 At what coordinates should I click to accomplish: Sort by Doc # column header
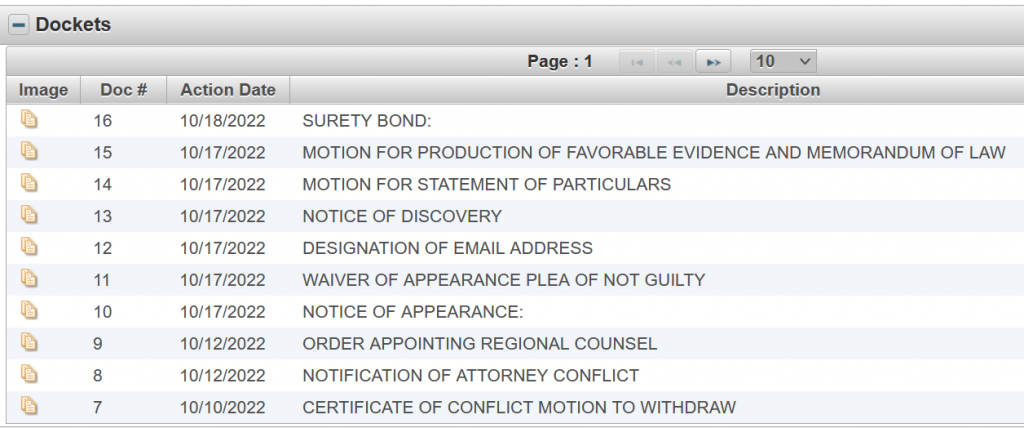point(124,90)
